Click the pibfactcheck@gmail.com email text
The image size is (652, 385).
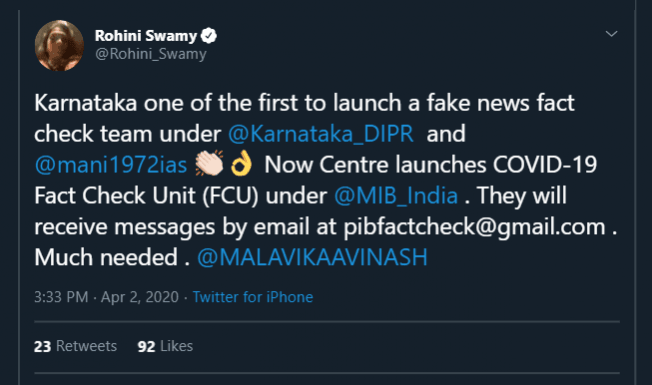(474, 227)
